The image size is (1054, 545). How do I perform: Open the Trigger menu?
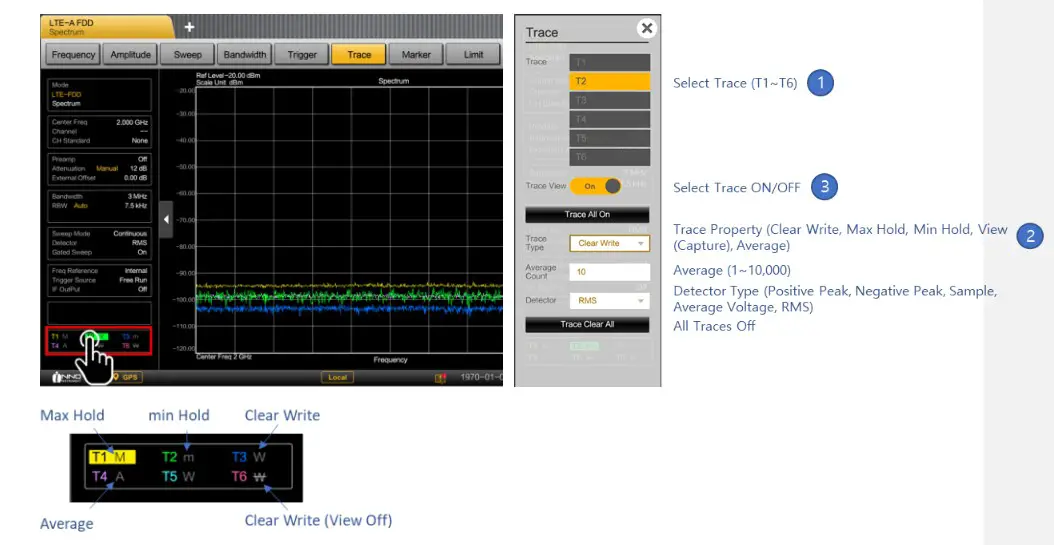(x=302, y=54)
